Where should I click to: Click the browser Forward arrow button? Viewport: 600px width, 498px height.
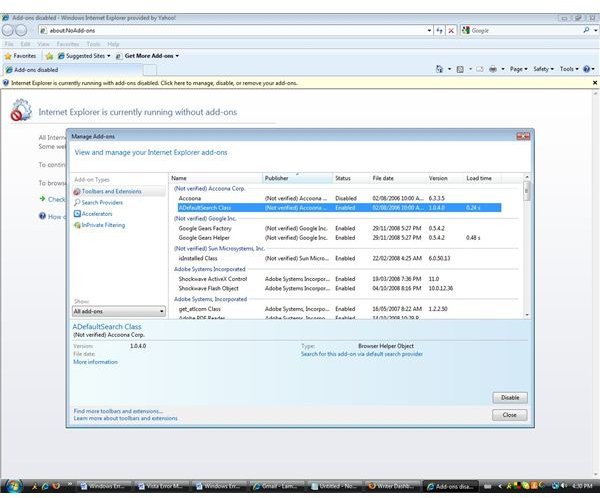pyautogui.click(x=21, y=30)
